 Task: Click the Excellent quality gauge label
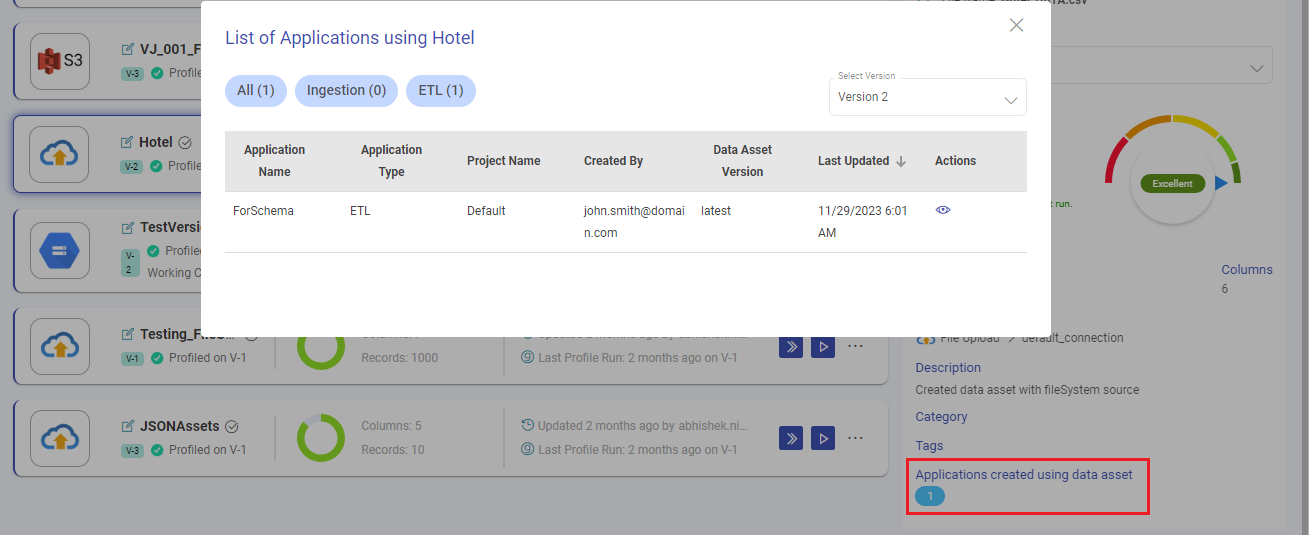(1172, 184)
